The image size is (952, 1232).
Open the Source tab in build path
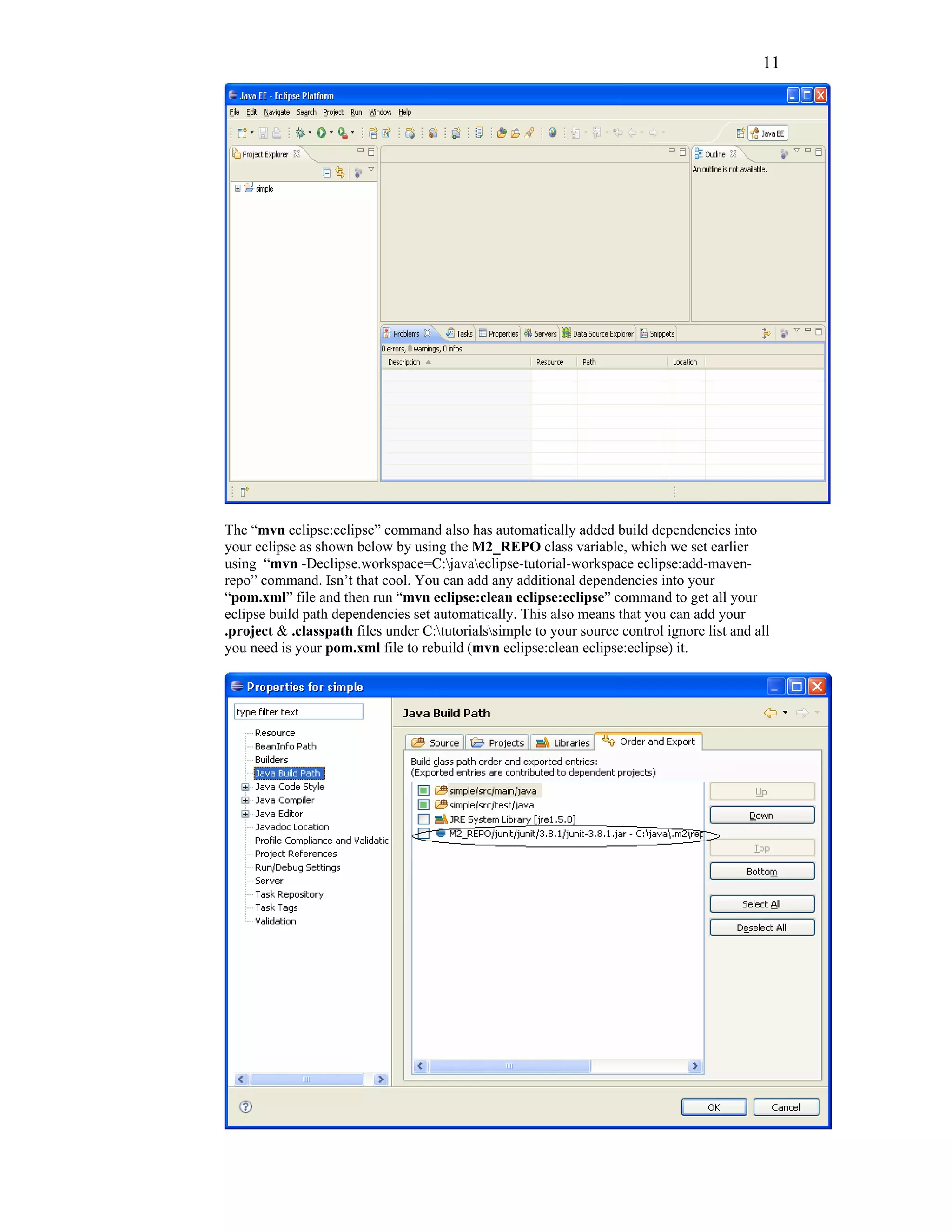click(x=436, y=743)
